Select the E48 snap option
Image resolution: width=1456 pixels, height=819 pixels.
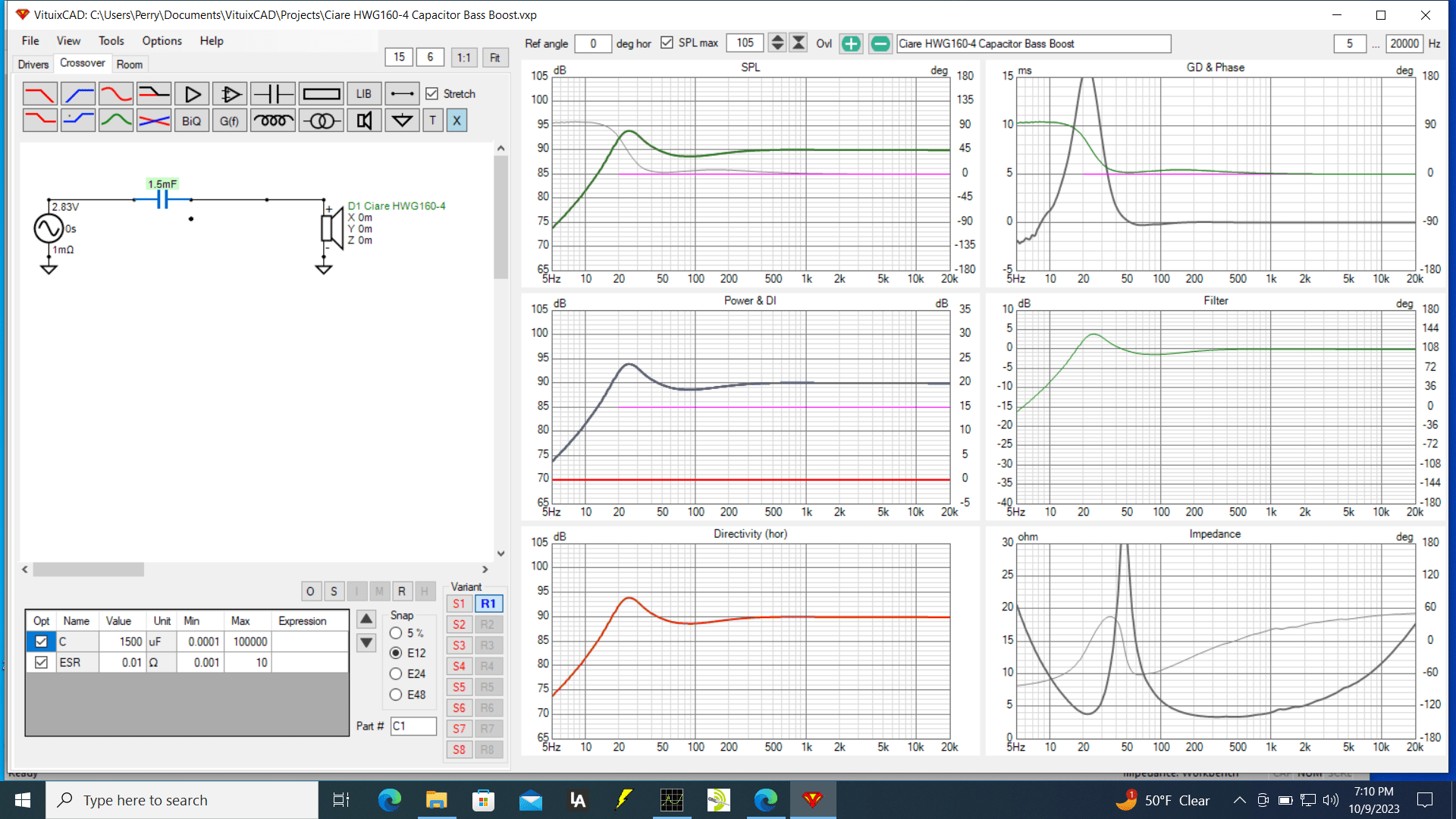[x=396, y=695]
